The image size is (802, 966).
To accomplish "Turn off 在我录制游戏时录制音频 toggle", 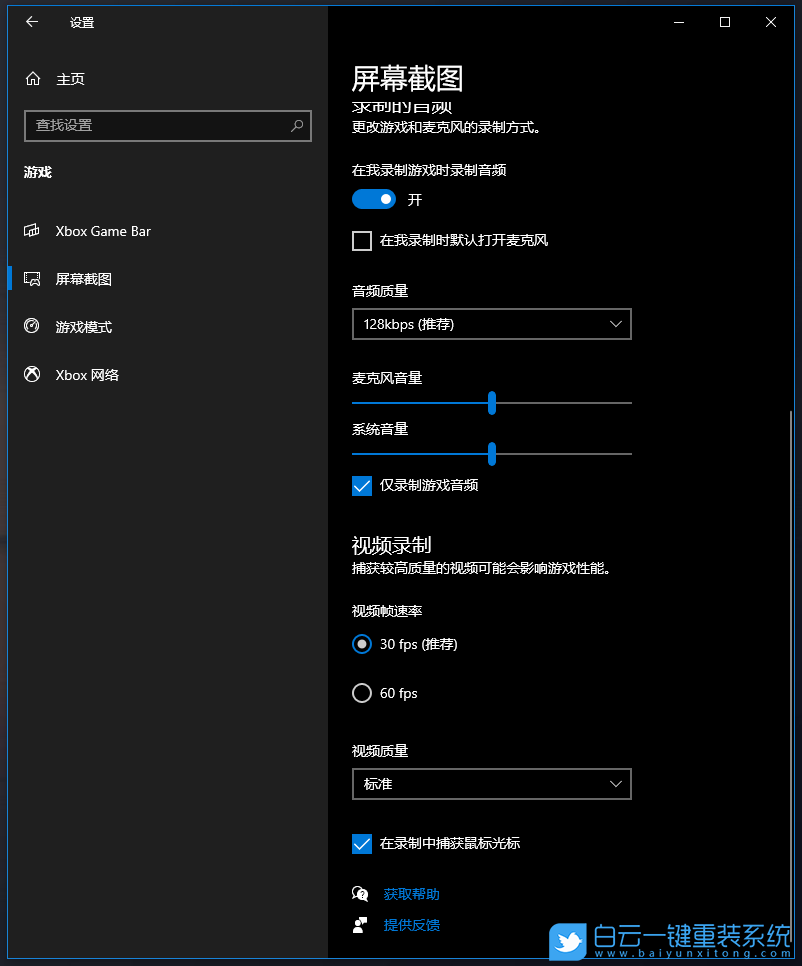I will click(374, 199).
